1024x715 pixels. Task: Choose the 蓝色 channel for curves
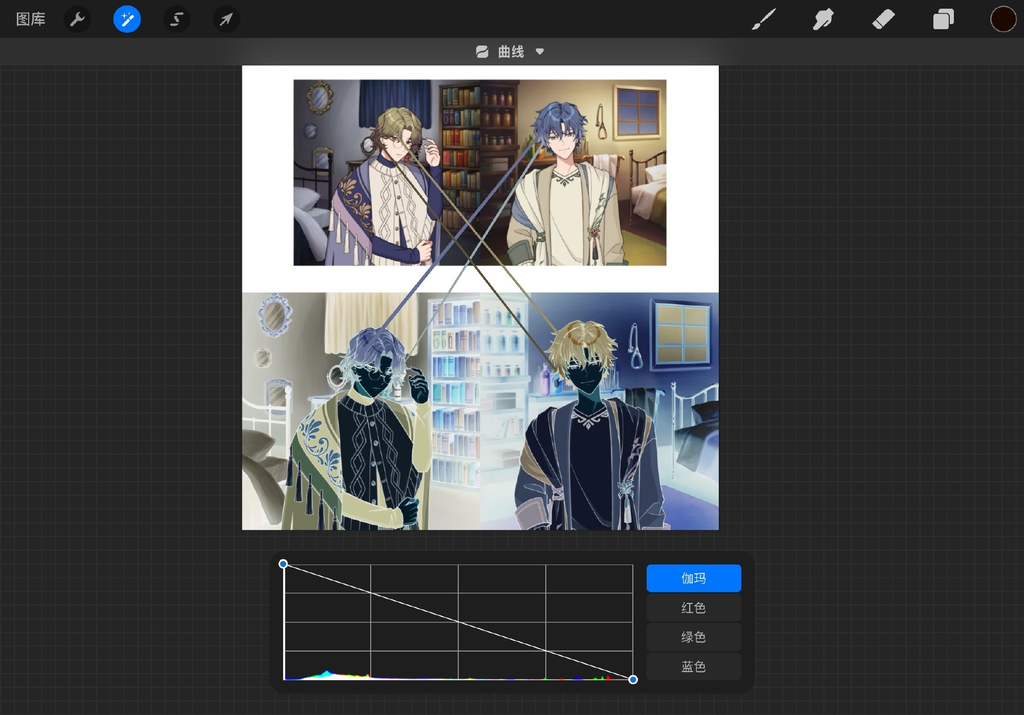click(x=693, y=666)
